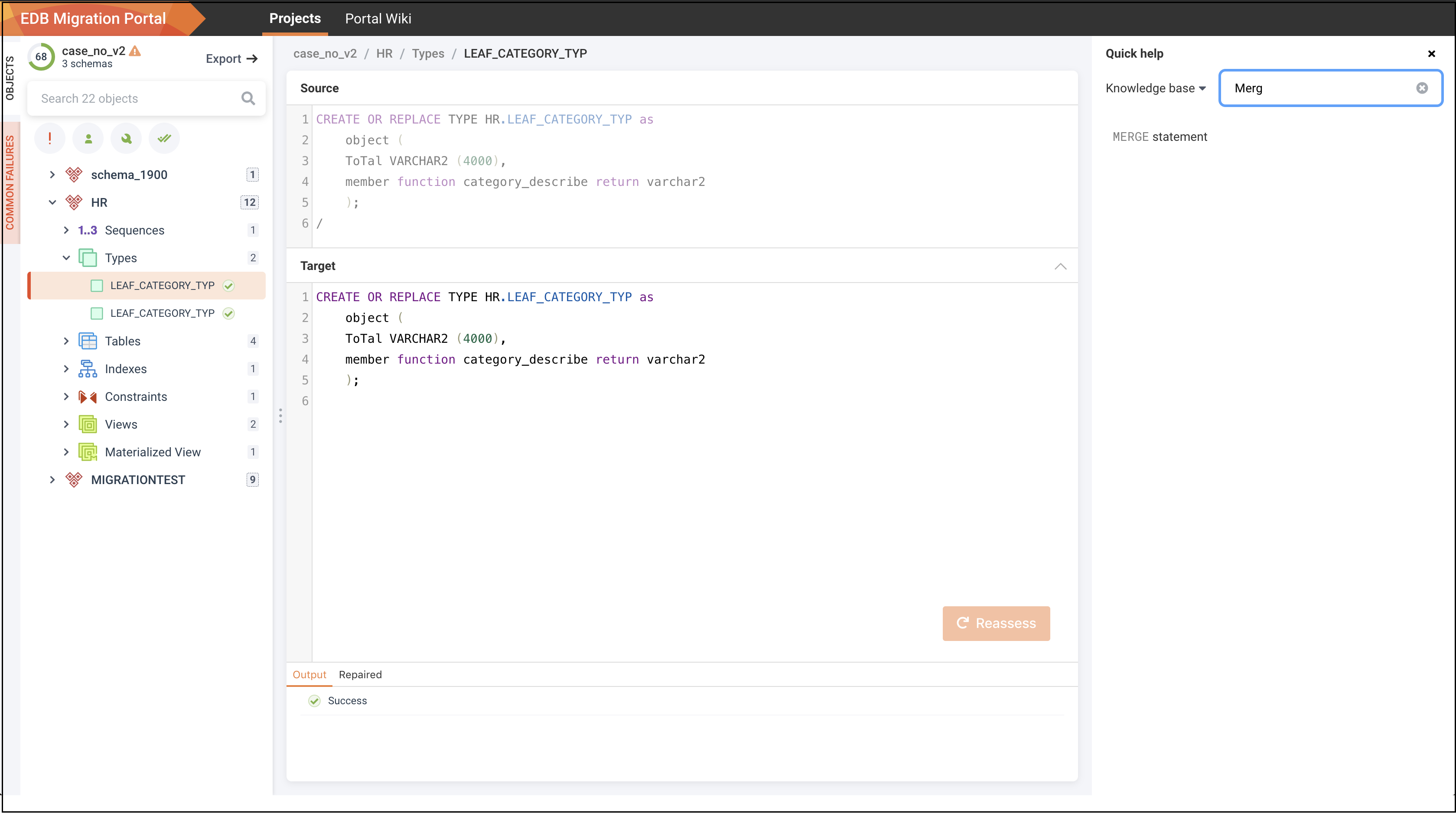
Task: Click the Export button
Action: click(x=232, y=59)
